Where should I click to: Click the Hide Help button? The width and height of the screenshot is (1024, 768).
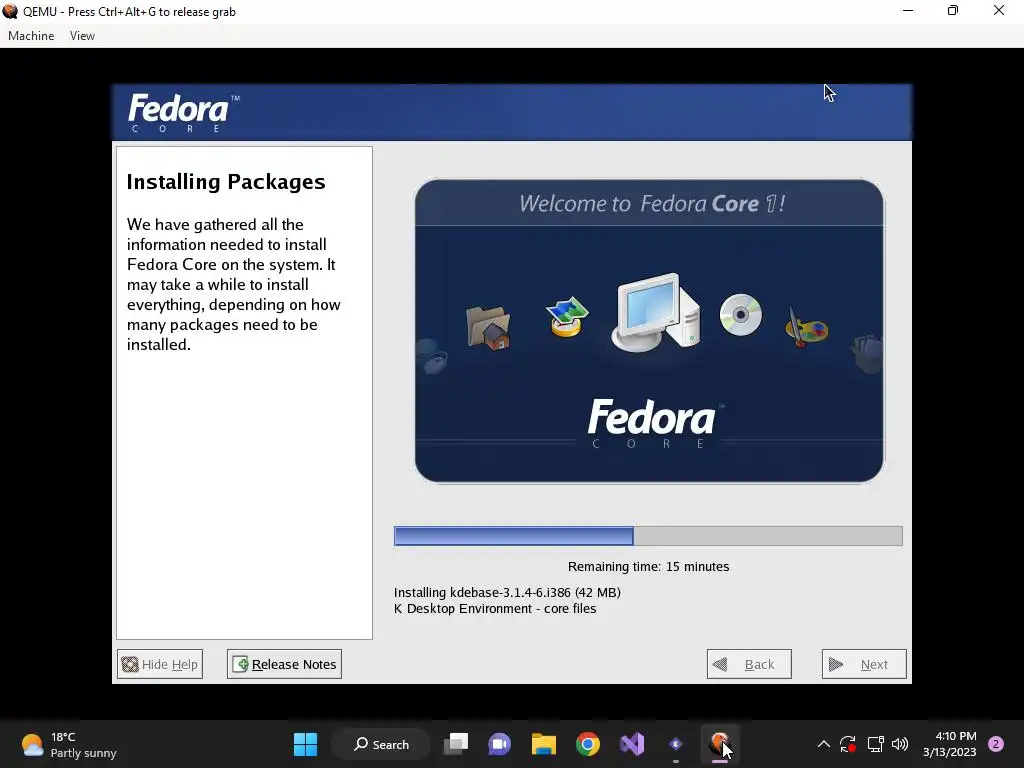tap(160, 664)
